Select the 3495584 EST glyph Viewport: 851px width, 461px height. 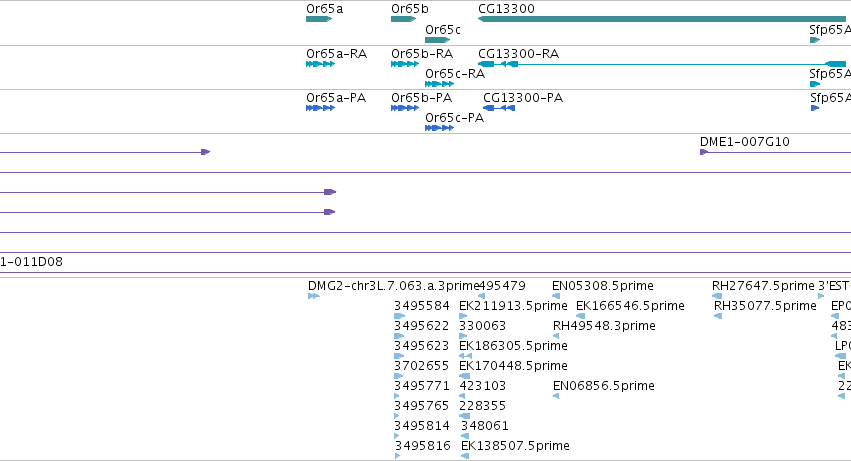click(x=399, y=316)
